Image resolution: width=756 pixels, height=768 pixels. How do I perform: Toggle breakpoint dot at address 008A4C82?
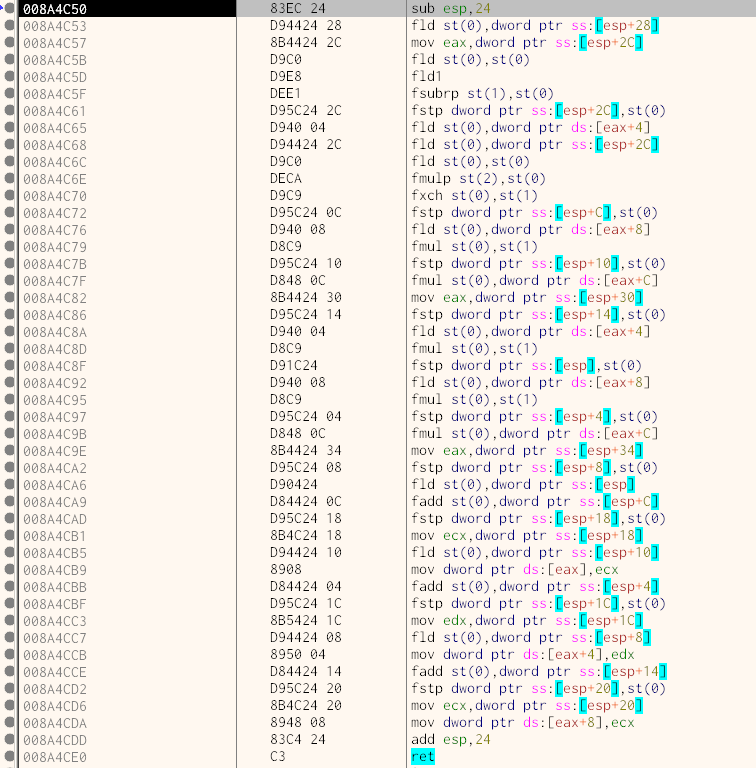pyautogui.click(x=9, y=297)
